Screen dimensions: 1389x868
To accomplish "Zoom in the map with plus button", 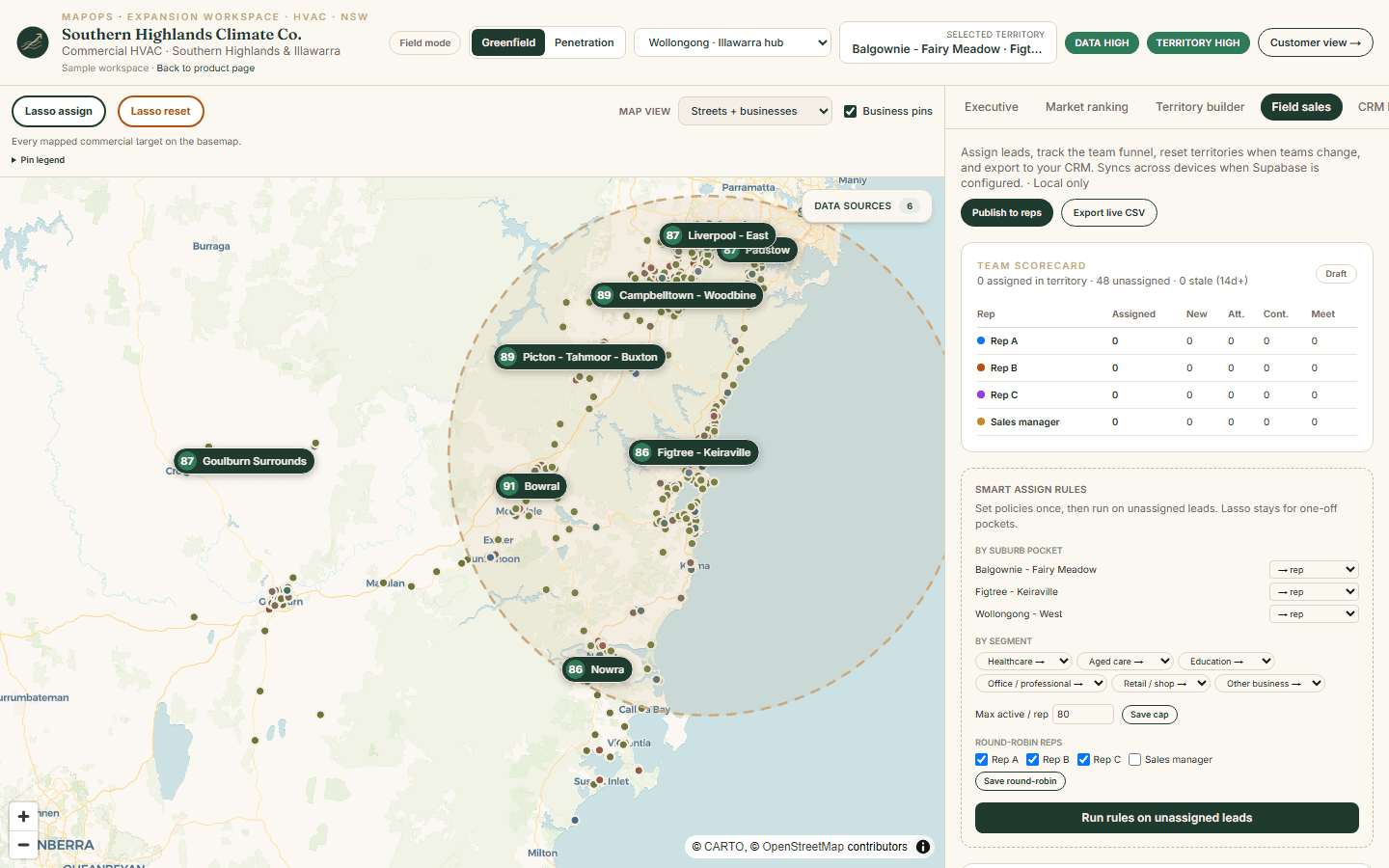I will 24,817.
